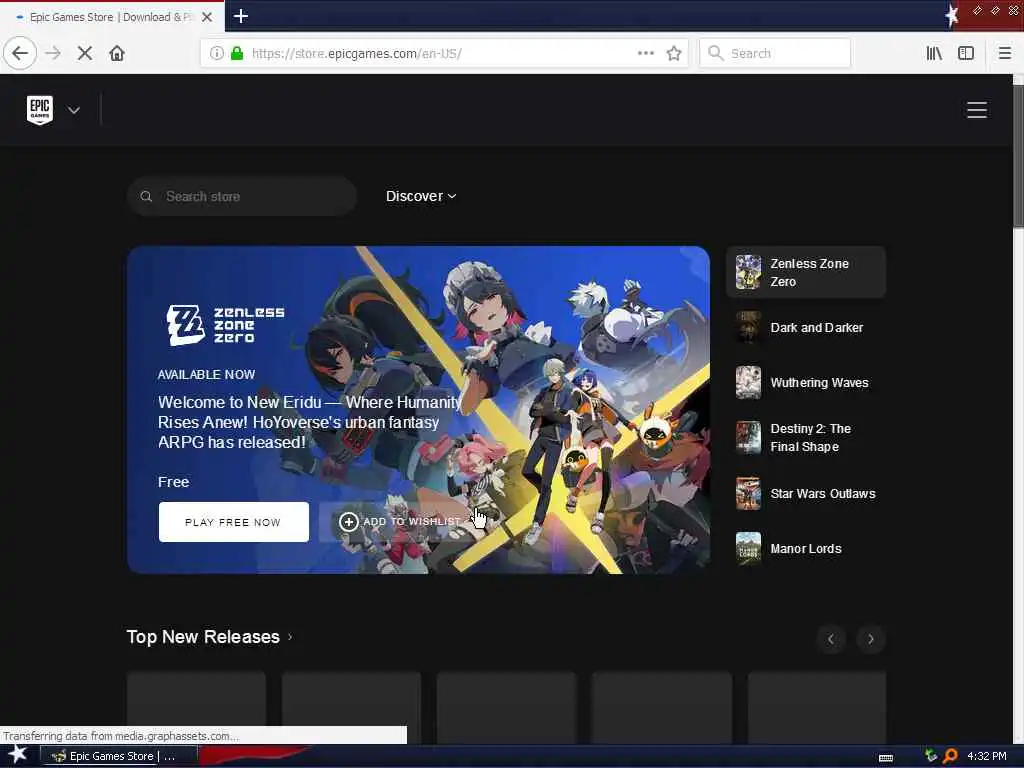Click the Play Free Now button

pyautogui.click(x=233, y=522)
